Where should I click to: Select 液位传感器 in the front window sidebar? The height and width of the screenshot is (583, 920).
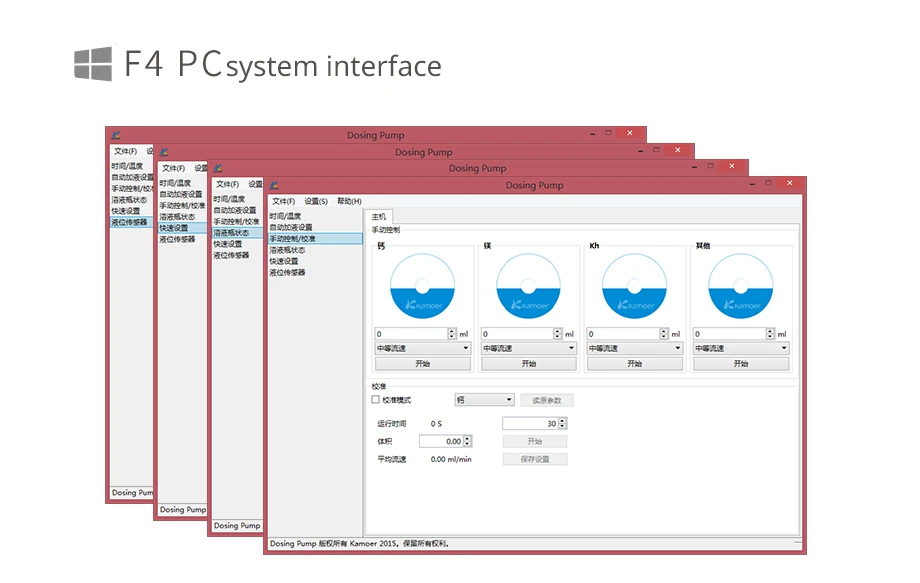pos(288,272)
